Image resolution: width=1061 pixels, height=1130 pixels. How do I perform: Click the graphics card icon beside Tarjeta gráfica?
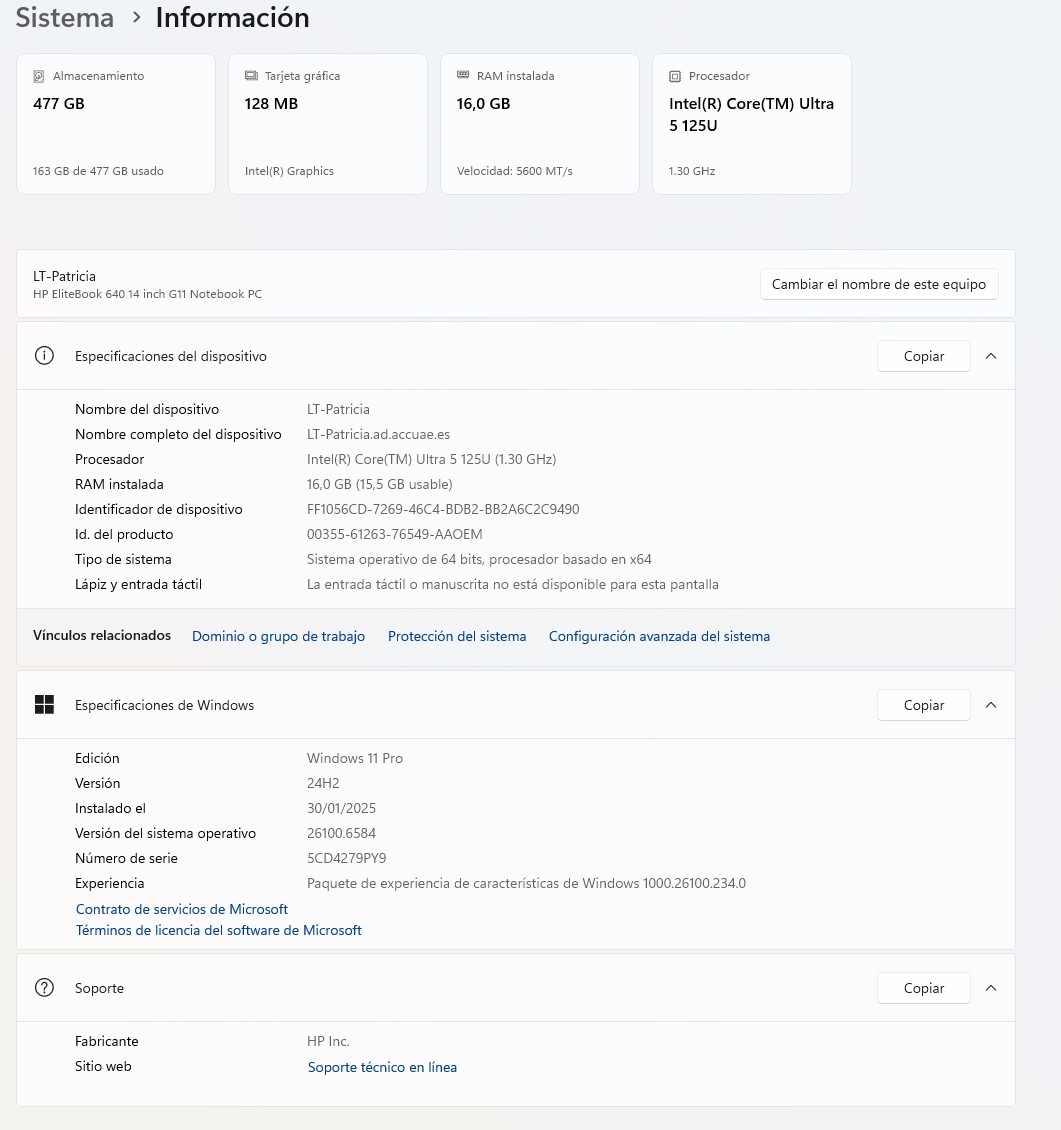251,76
